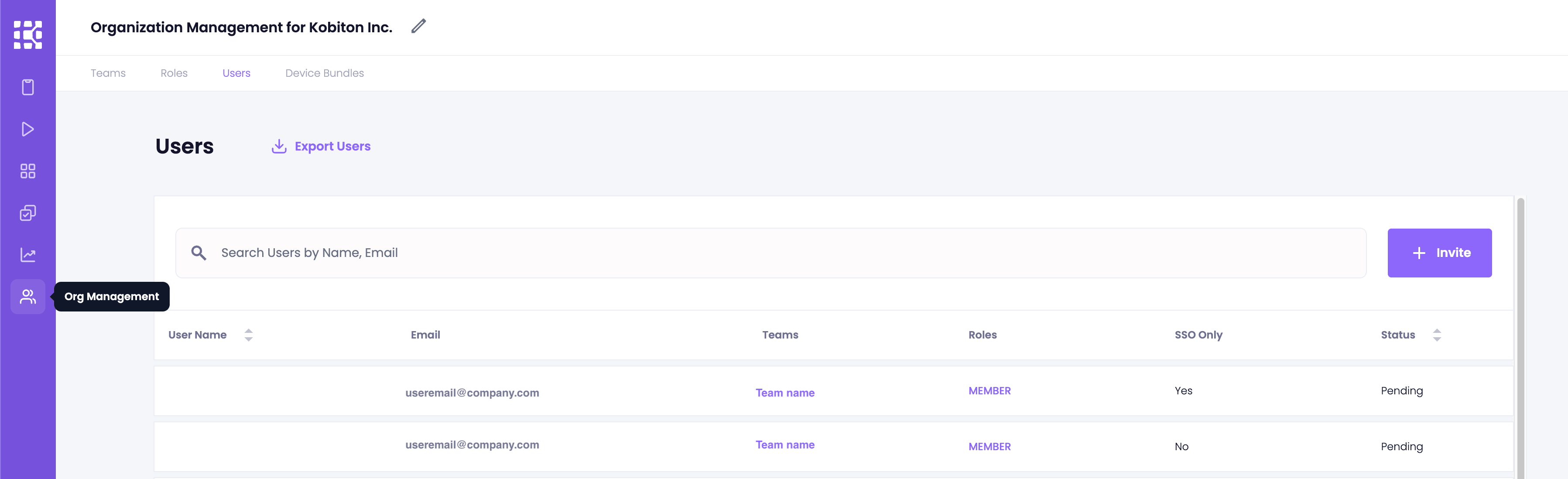Switch to the Roles tab
Image resolution: width=1568 pixels, height=479 pixels.
pos(174,73)
